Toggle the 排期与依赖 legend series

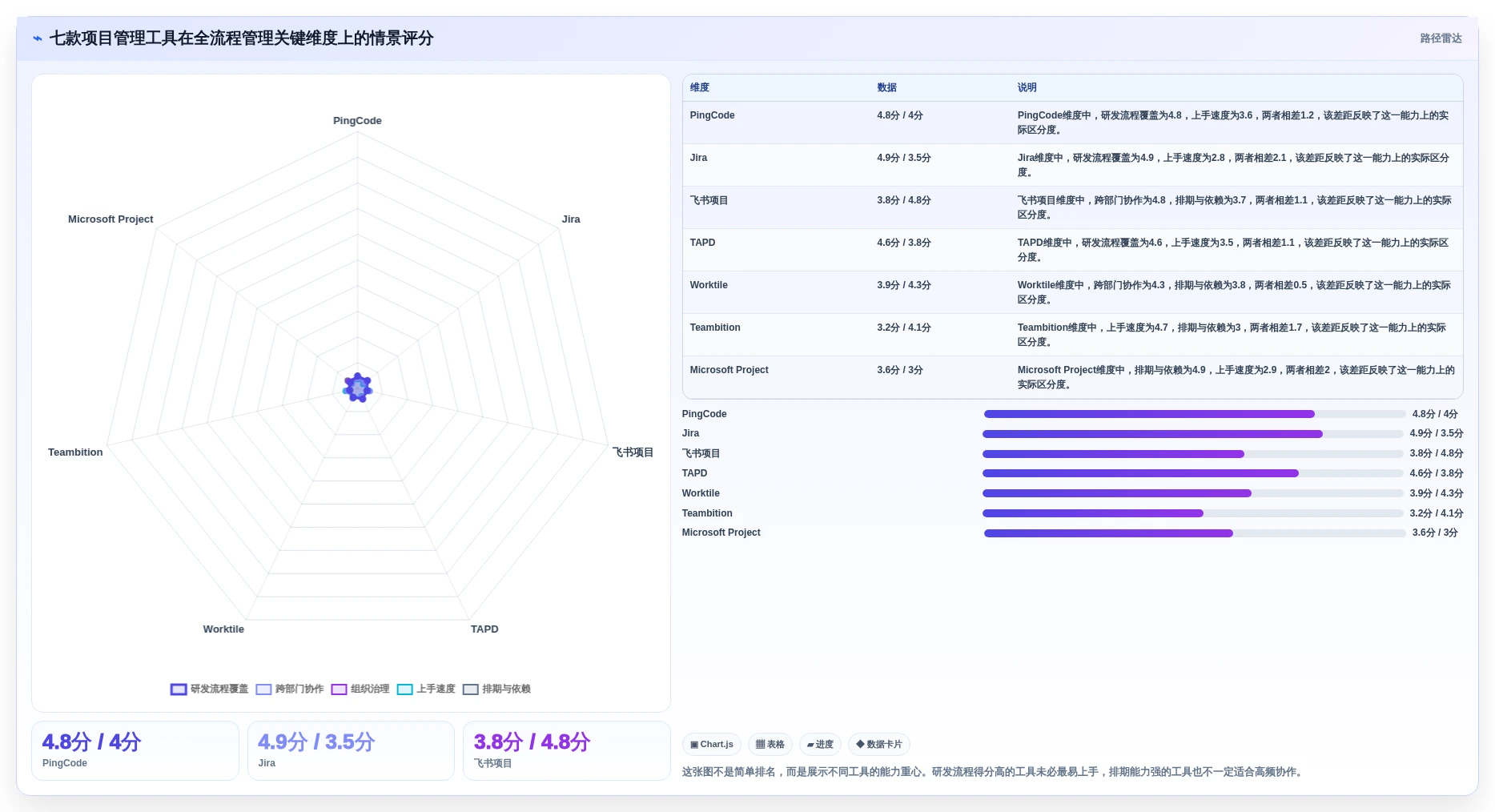[x=496, y=689]
